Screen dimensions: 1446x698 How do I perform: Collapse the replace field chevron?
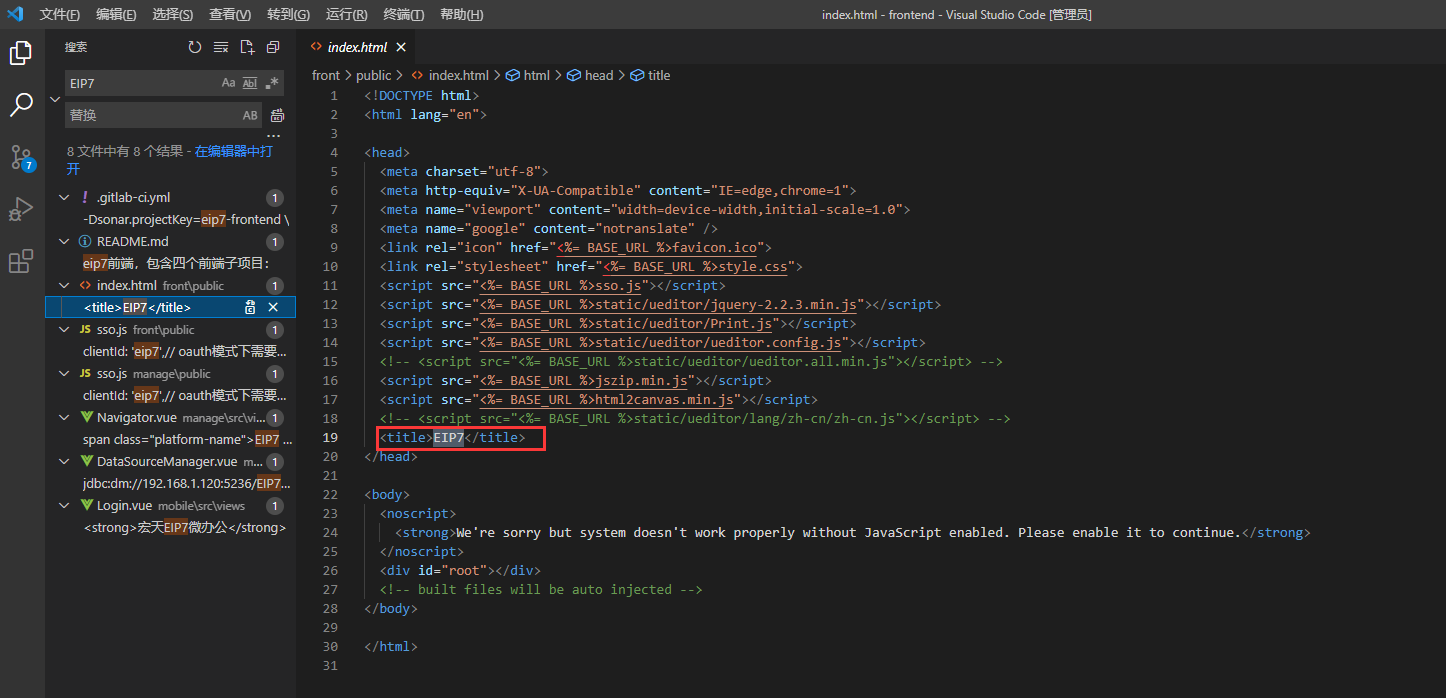[55, 99]
